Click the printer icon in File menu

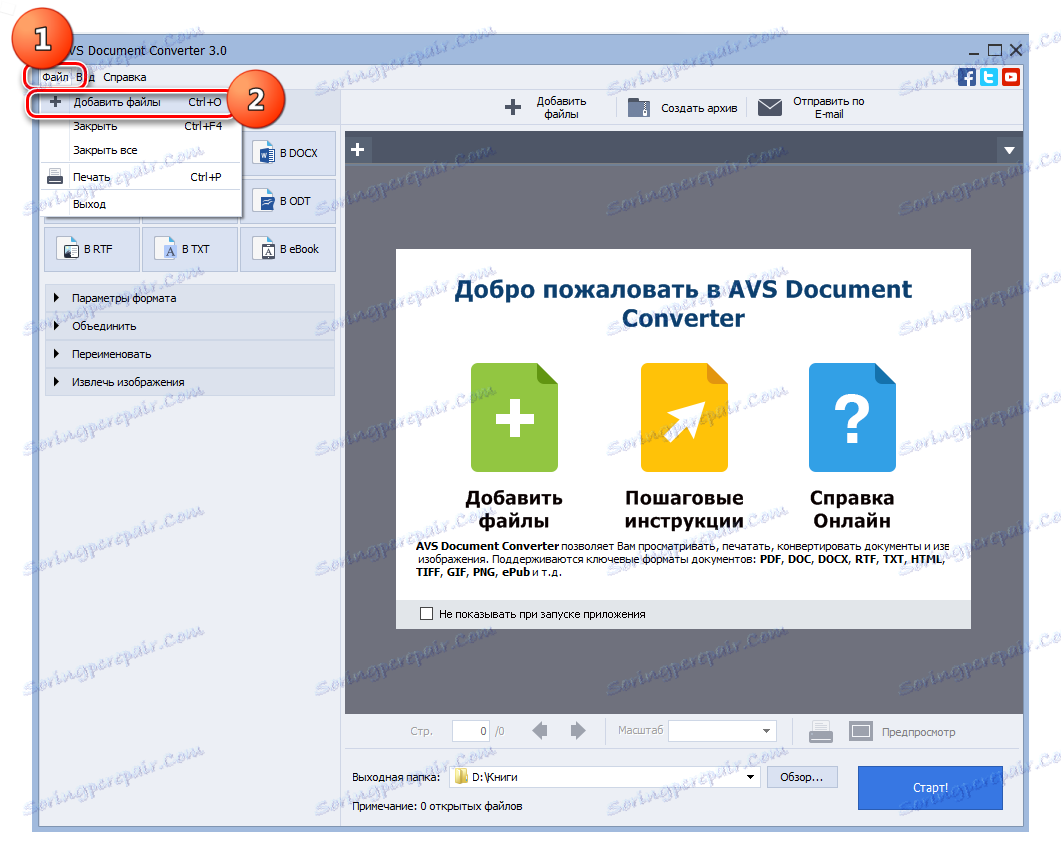tap(55, 177)
